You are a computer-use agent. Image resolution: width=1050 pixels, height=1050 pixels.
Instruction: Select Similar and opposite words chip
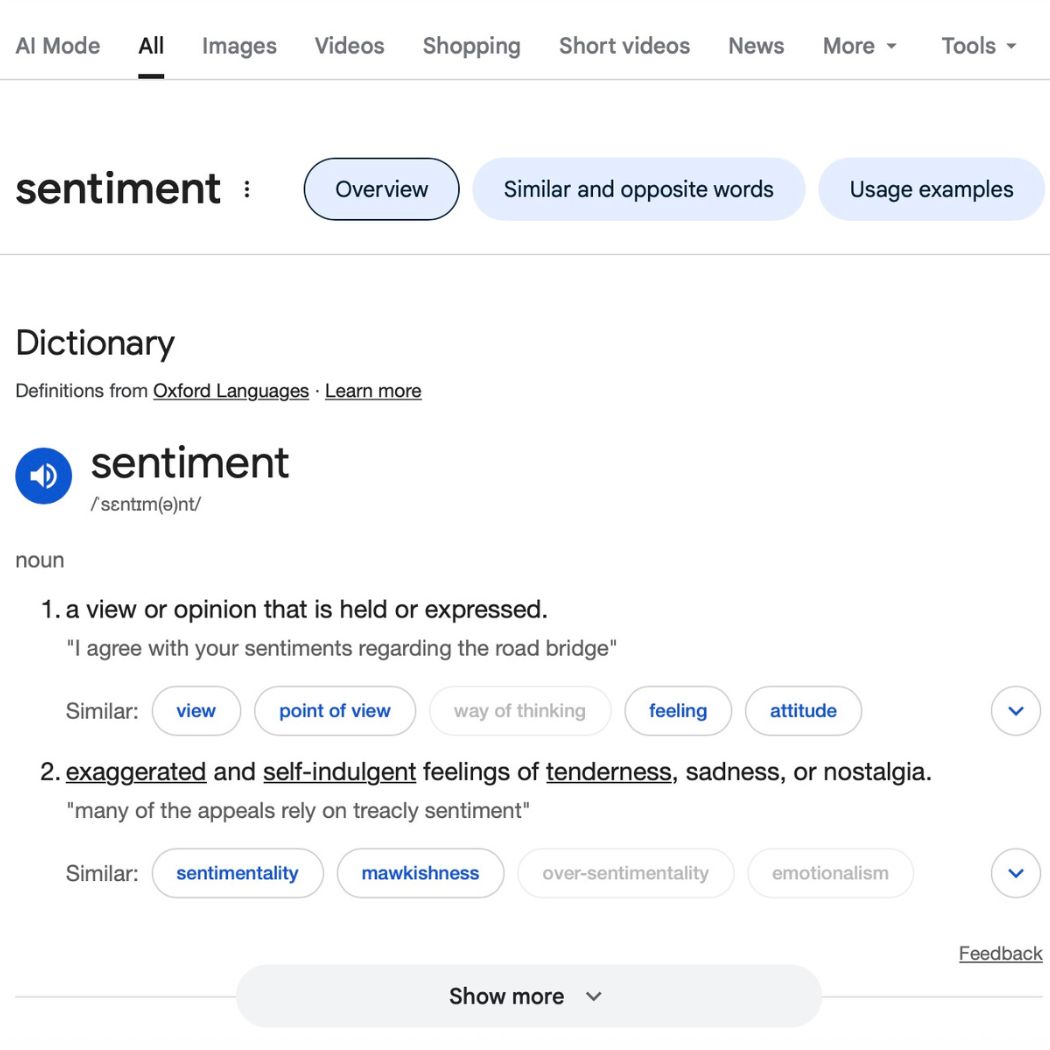tap(638, 189)
